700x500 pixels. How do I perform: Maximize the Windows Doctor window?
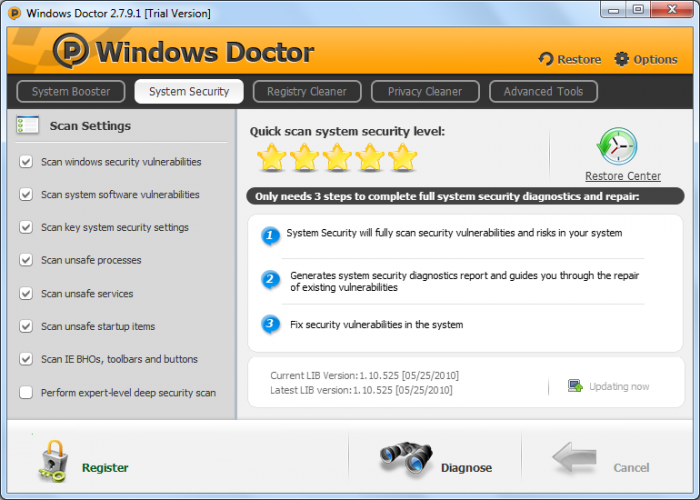tap(638, 10)
